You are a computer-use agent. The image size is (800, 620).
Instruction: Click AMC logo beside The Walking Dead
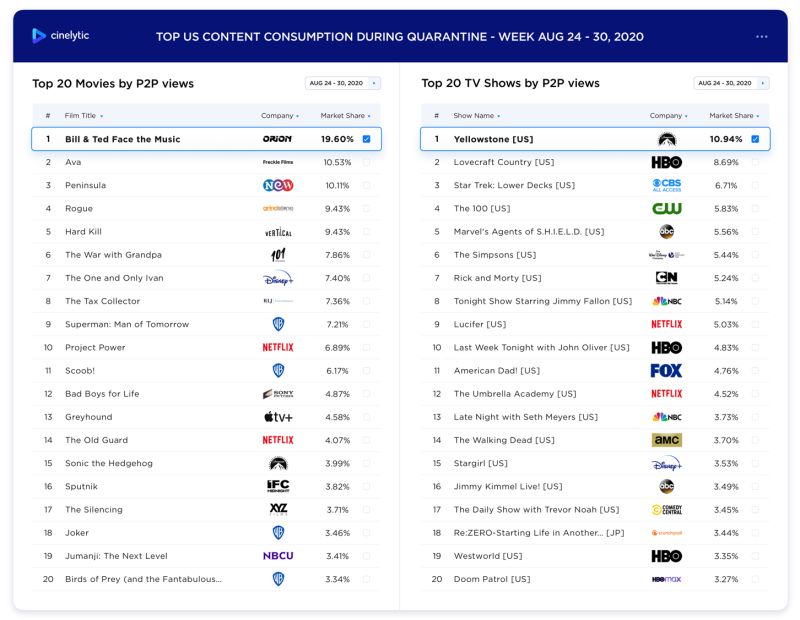point(667,440)
